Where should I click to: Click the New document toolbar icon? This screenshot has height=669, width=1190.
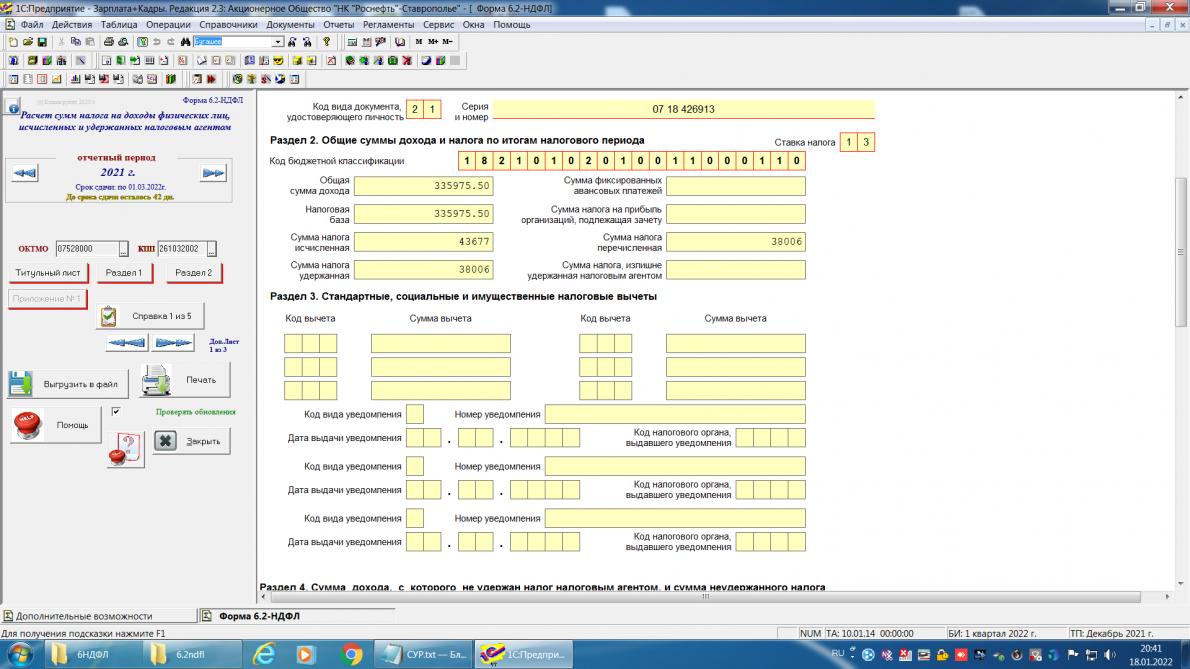(x=13, y=42)
